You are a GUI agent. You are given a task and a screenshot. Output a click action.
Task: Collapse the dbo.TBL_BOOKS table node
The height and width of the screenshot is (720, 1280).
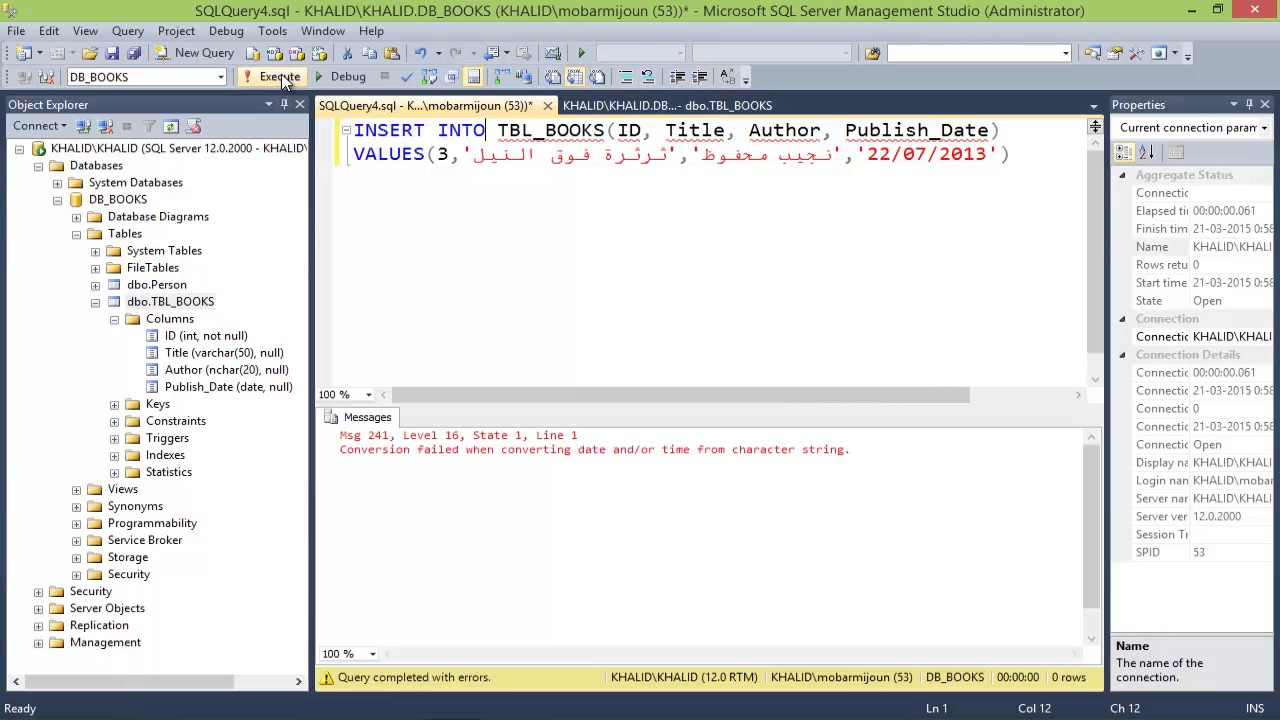point(95,302)
